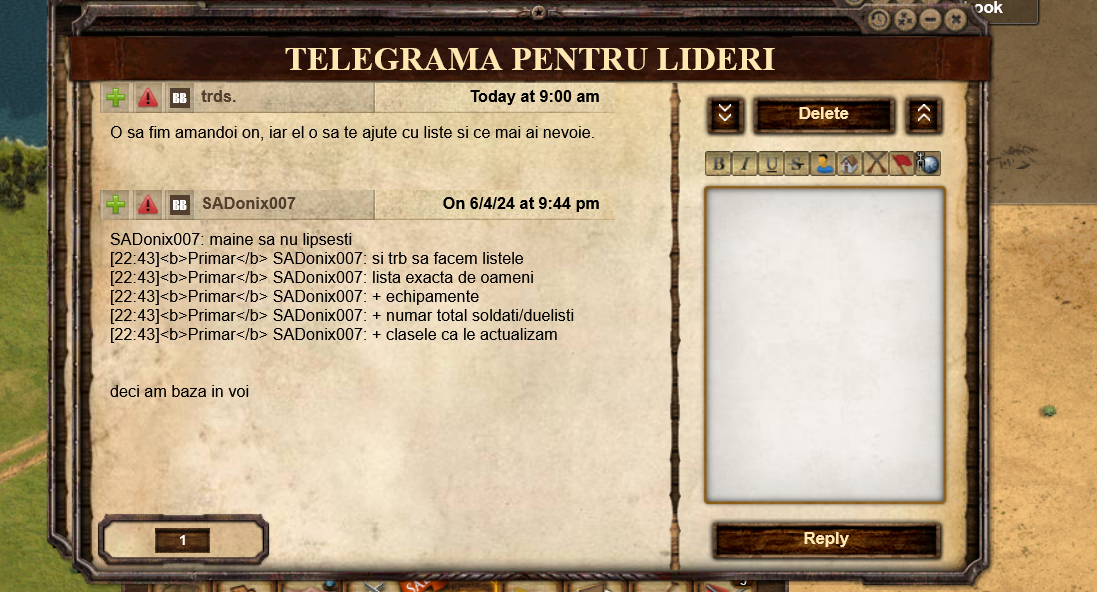Jump to bottom with double-down chevron
The height and width of the screenshot is (592, 1097).
725,115
